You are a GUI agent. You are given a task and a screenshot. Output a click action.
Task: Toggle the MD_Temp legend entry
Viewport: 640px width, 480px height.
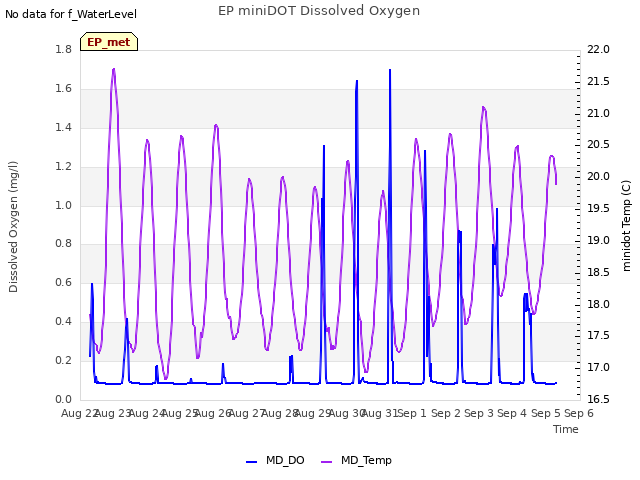tap(356, 461)
